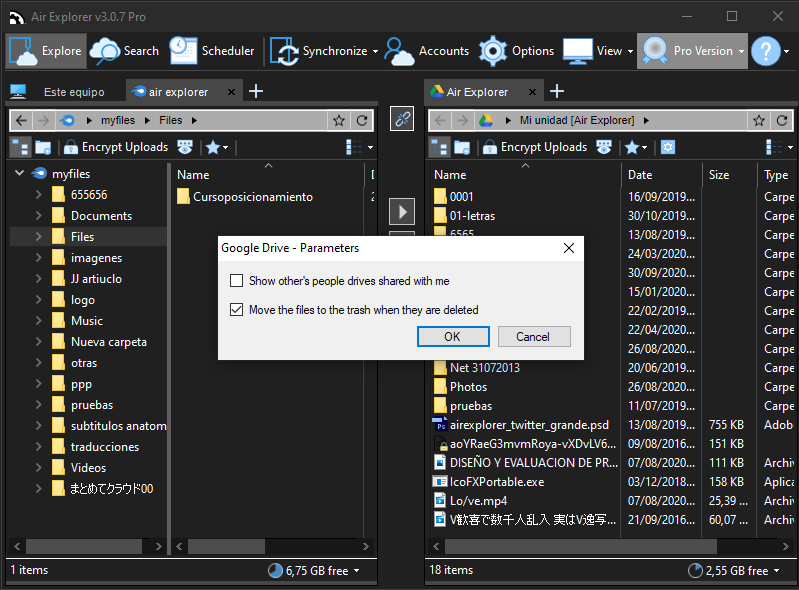Select the Cursoposicionamiento folder
This screenshot has width=799, height=590.
[x=245, y=197]
